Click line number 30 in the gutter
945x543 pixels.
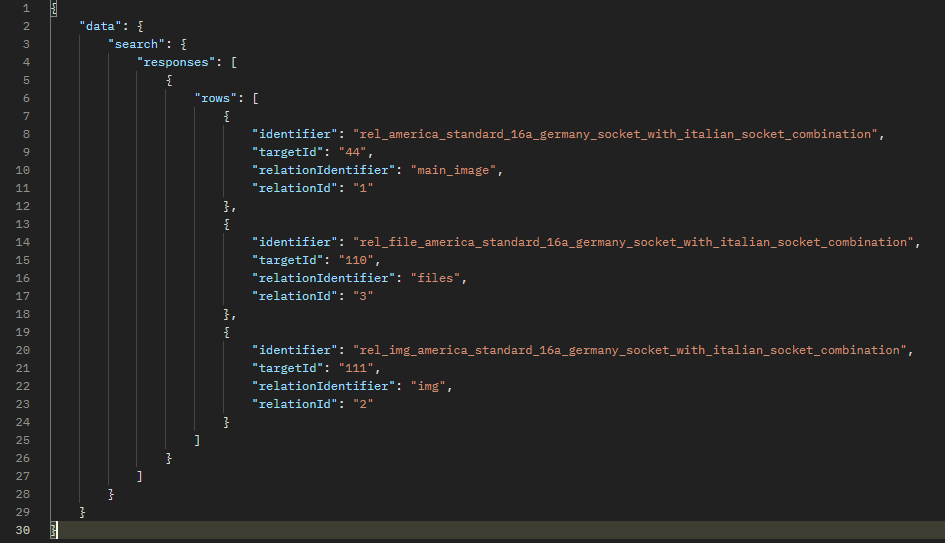point(22,530)
